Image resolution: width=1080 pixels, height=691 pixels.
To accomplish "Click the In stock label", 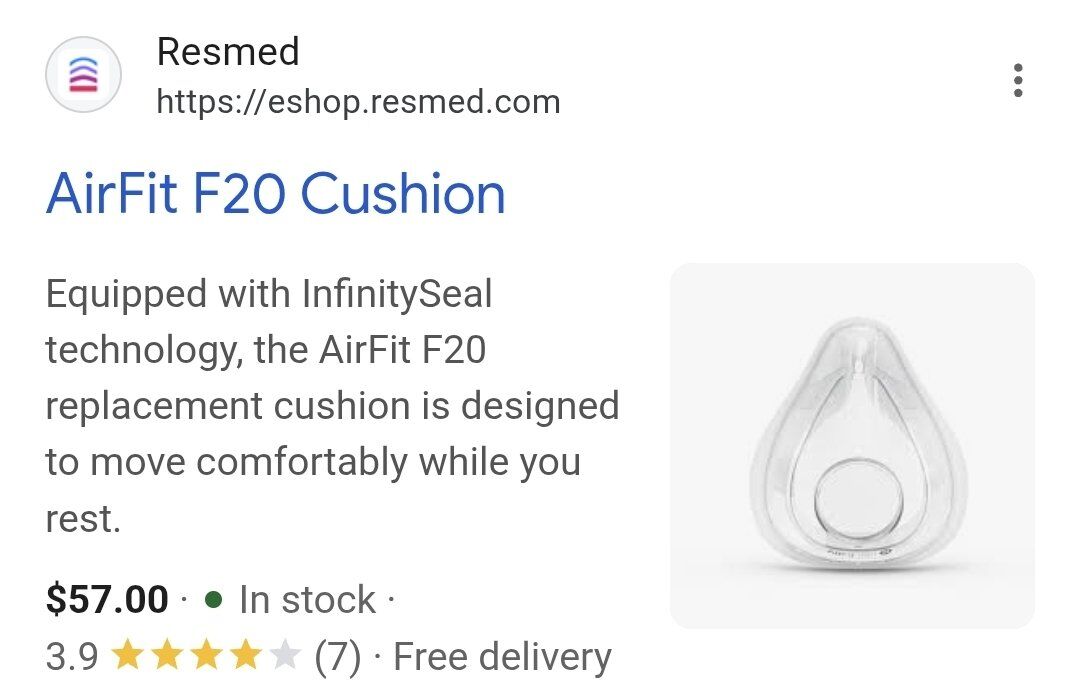I will click(307, 599).
